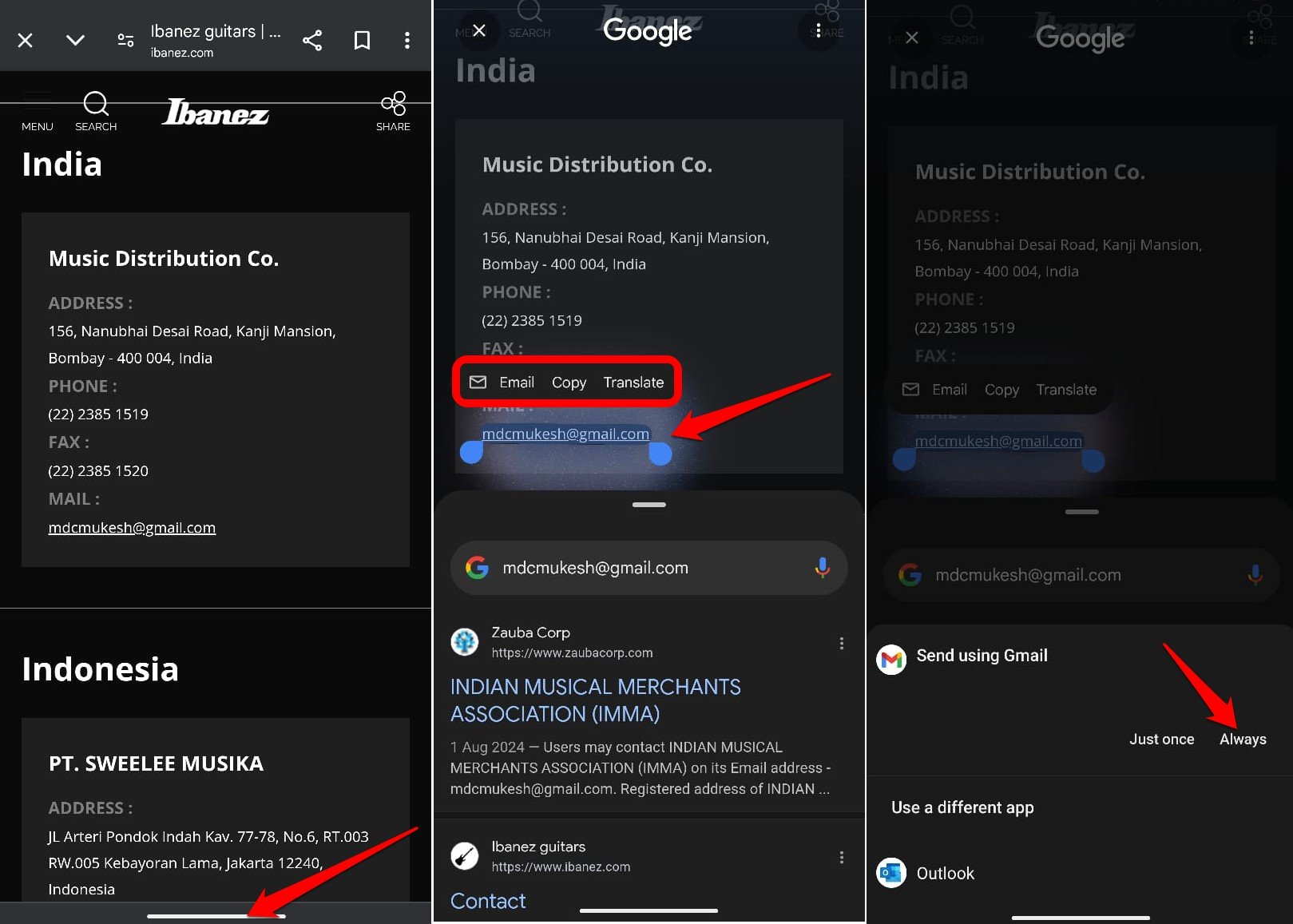Start voice search with the microphone icon
1293x924 pixels.
pos(822,568)
